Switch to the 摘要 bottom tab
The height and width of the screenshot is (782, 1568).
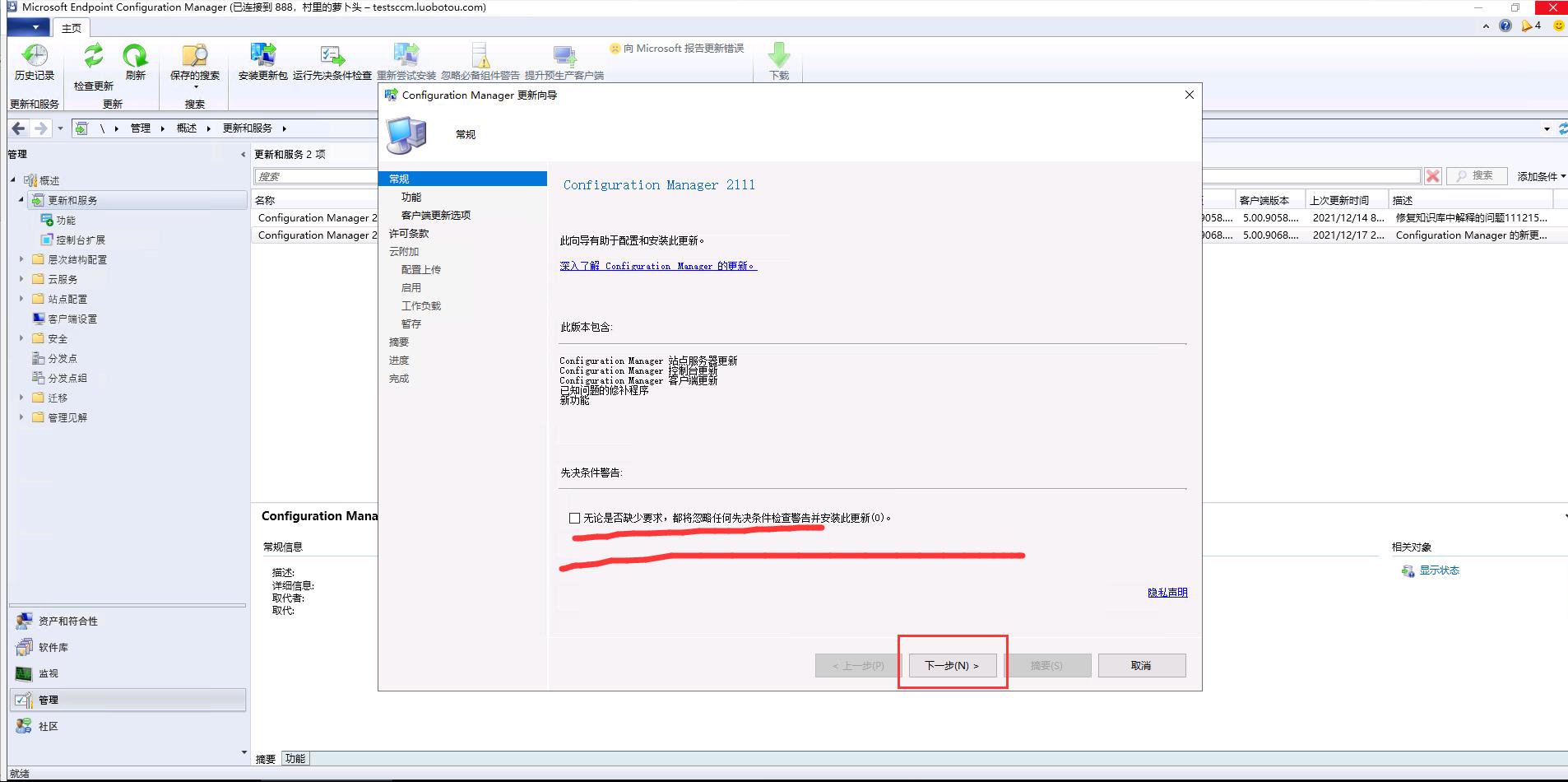click(266, 759)
